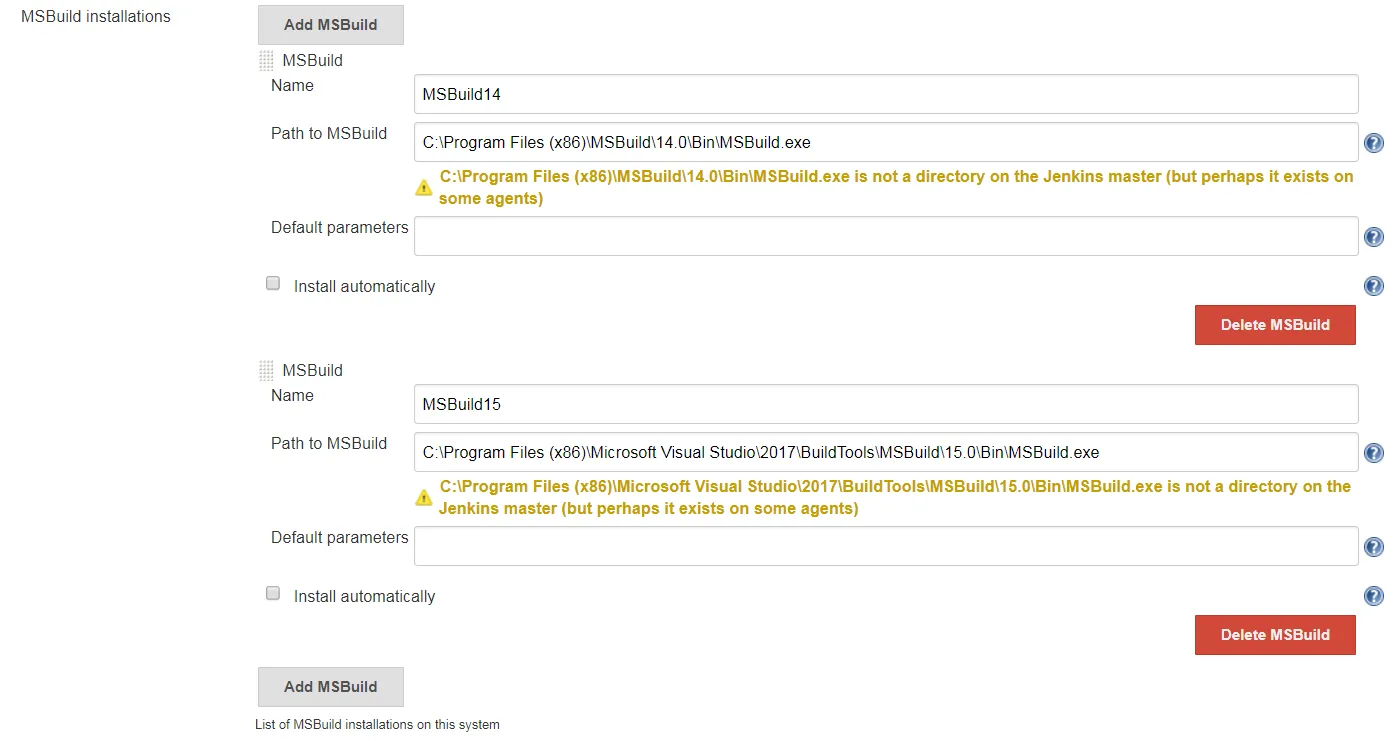Click the path field with 14.0\Bin\MSBuild.exe

point(886,142)
